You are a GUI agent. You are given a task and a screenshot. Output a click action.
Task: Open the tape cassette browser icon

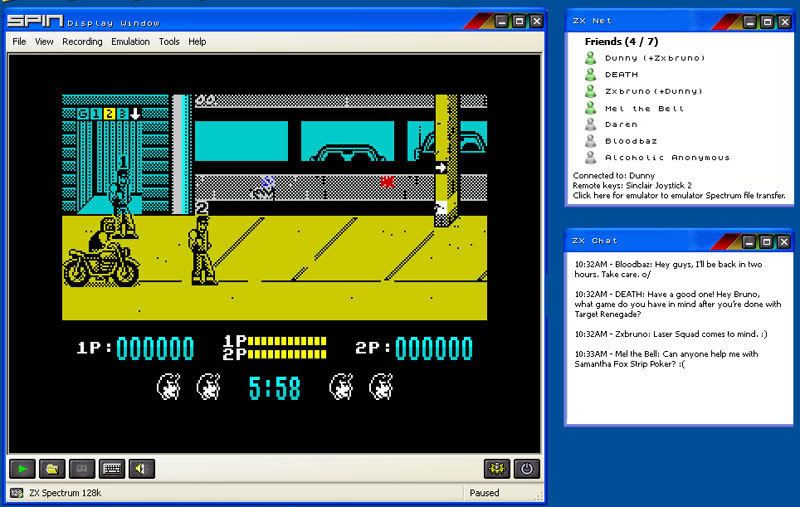coord(82,468)
